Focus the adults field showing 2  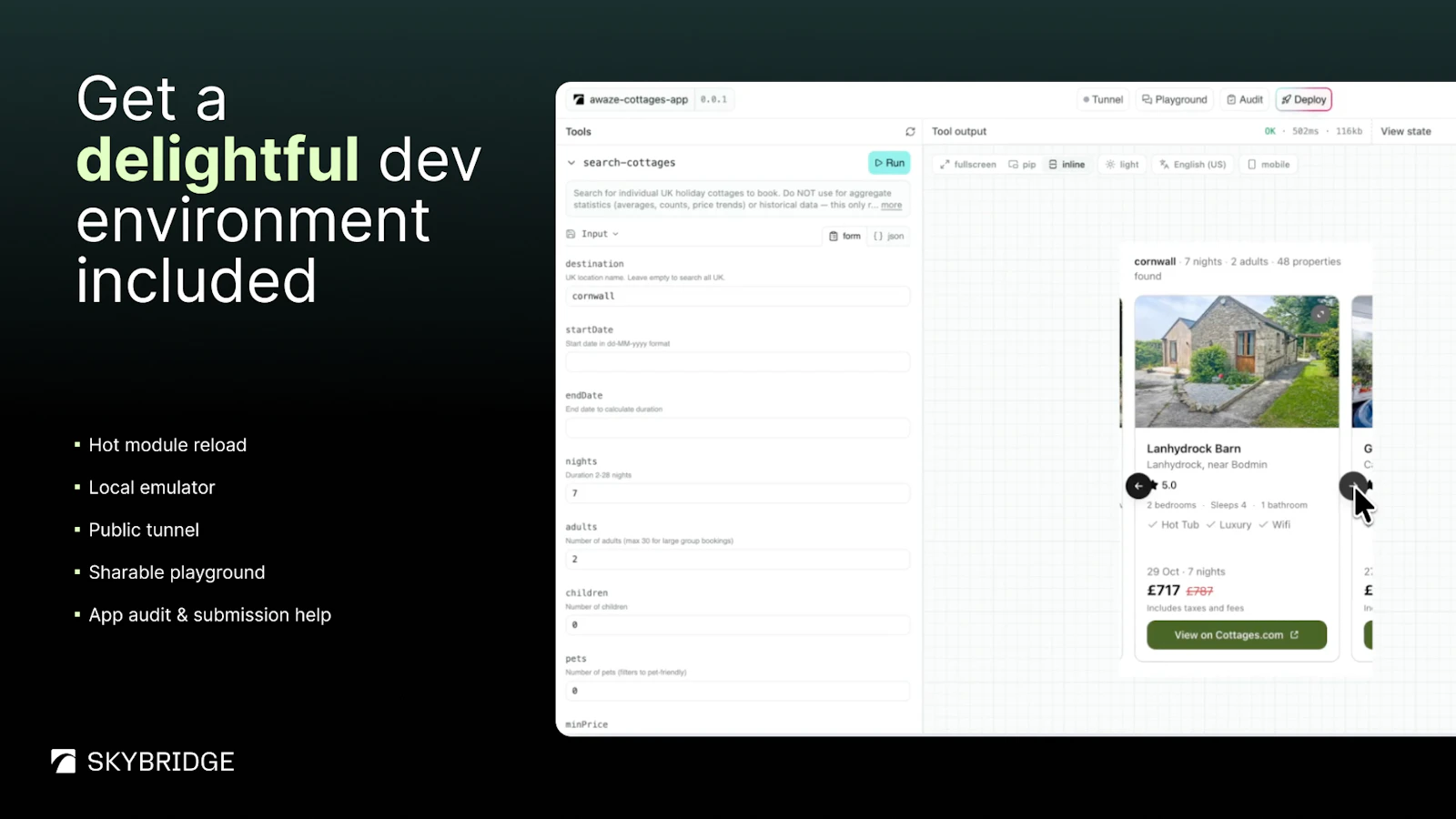(738, 559)
